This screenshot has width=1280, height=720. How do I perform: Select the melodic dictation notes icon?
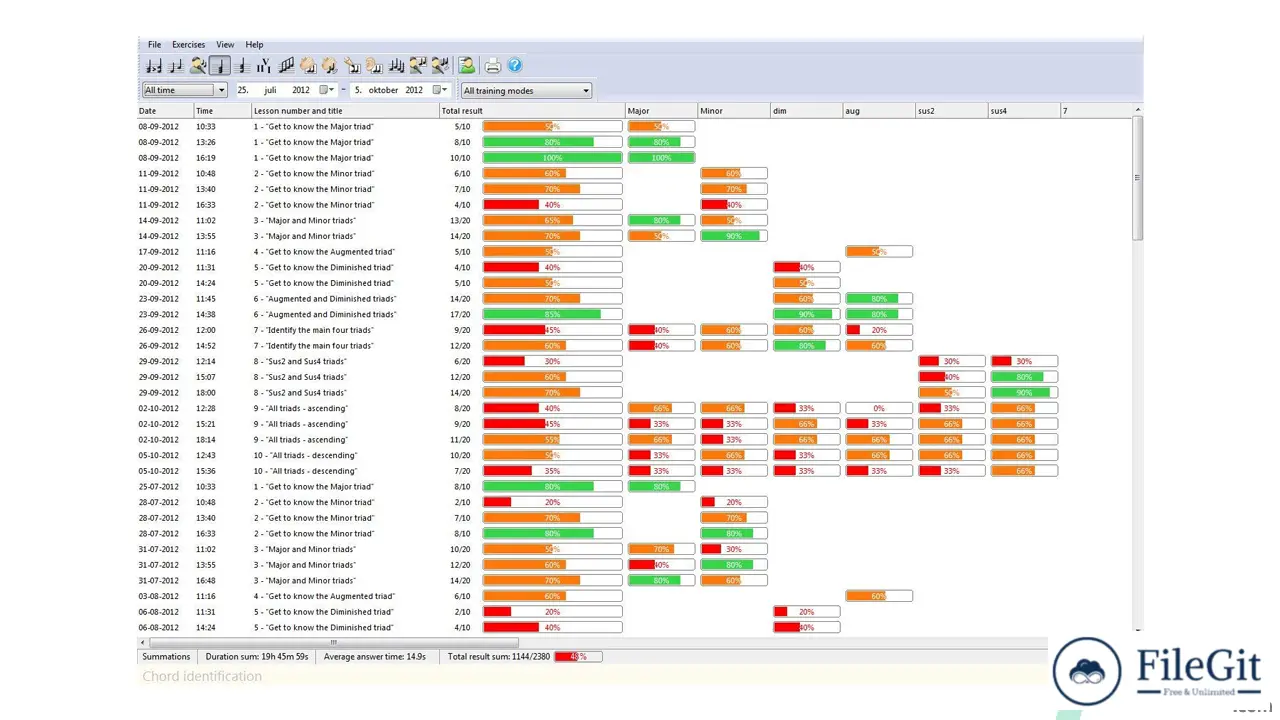point(396,66)
